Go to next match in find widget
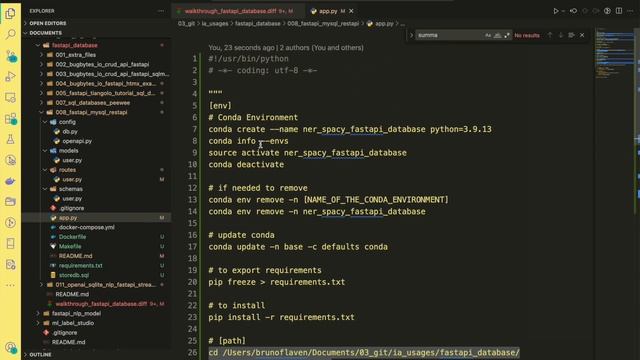The width and height of the screenshot is (640, 360). pyautogui.click(x=560, y=35)
